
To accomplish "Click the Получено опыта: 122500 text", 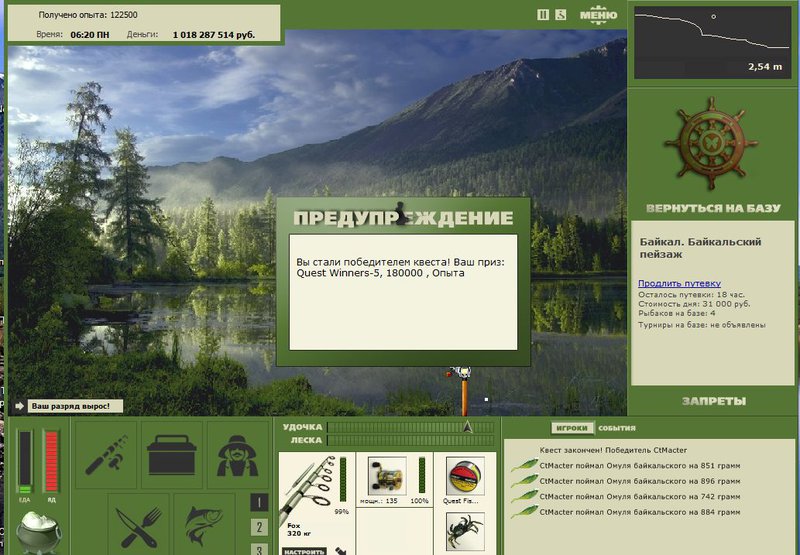I will pyautogui.click(x=88, y=15).
